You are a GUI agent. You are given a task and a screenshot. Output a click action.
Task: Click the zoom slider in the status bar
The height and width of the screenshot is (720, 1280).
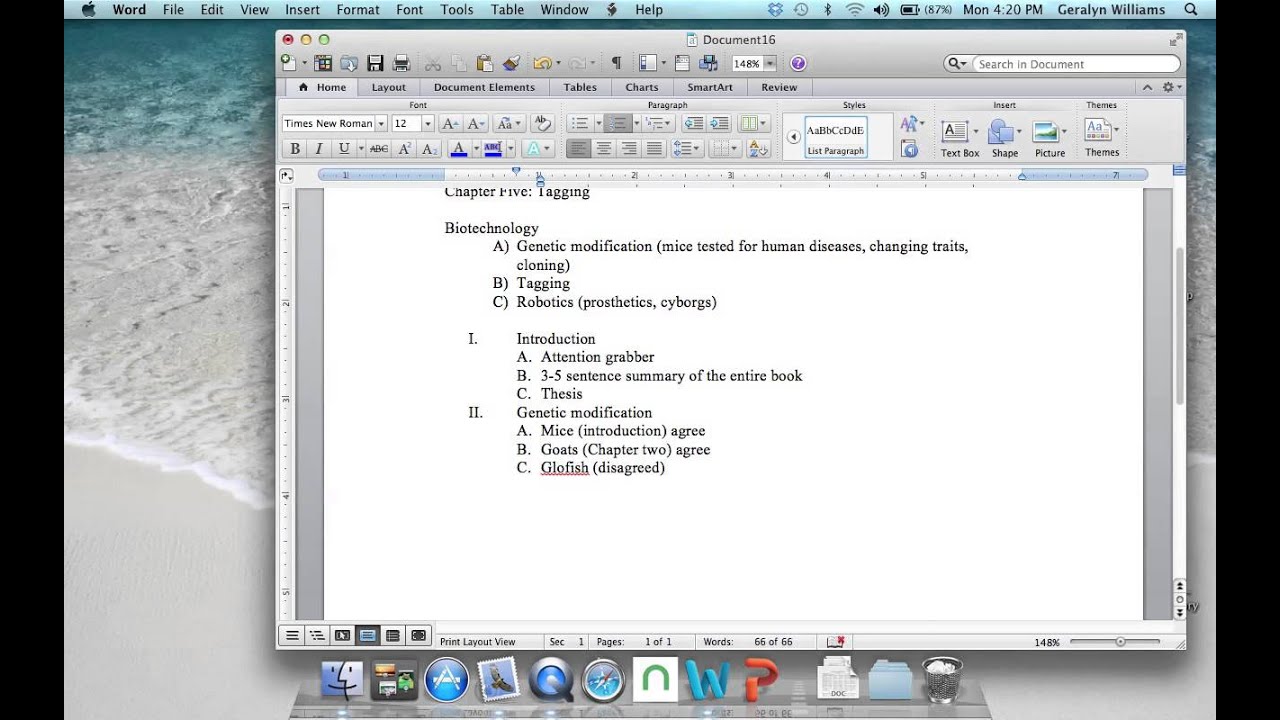[1119, 642]
